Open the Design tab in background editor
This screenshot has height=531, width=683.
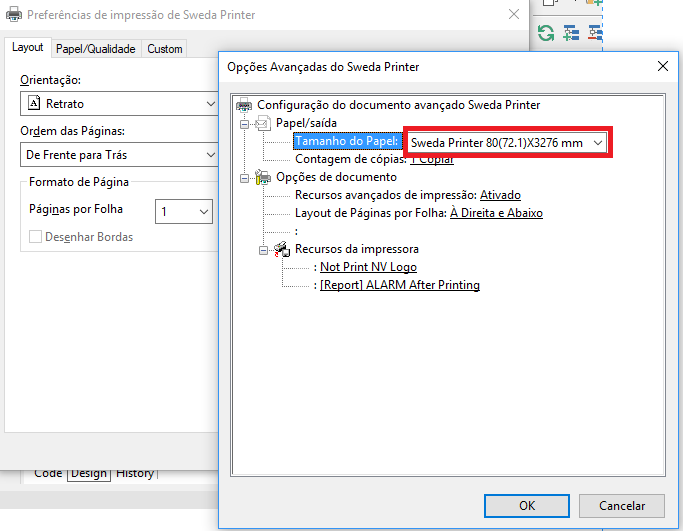point(89,474)
